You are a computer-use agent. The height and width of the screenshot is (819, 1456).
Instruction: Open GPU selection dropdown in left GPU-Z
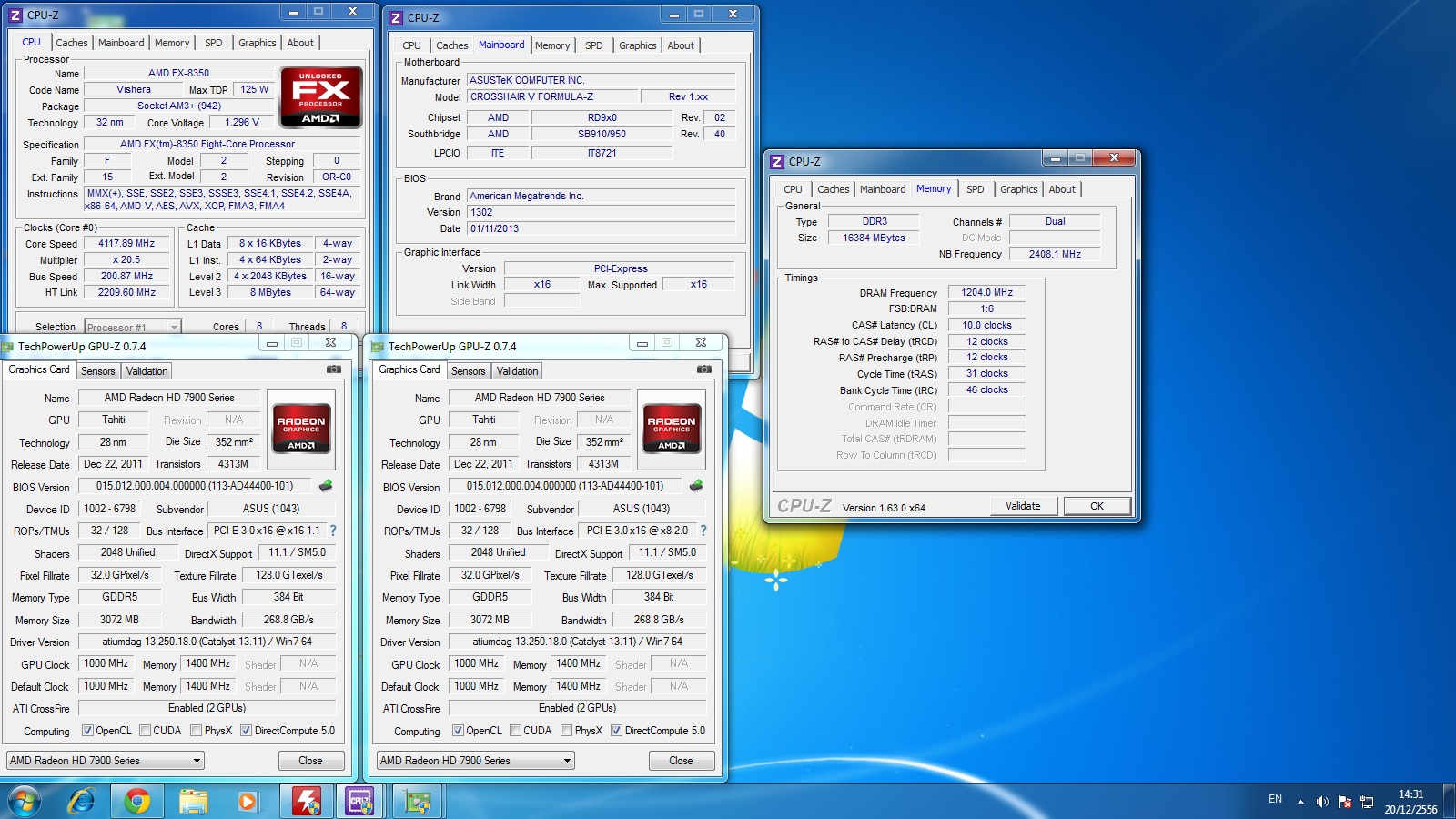click(x=197, y=761)
